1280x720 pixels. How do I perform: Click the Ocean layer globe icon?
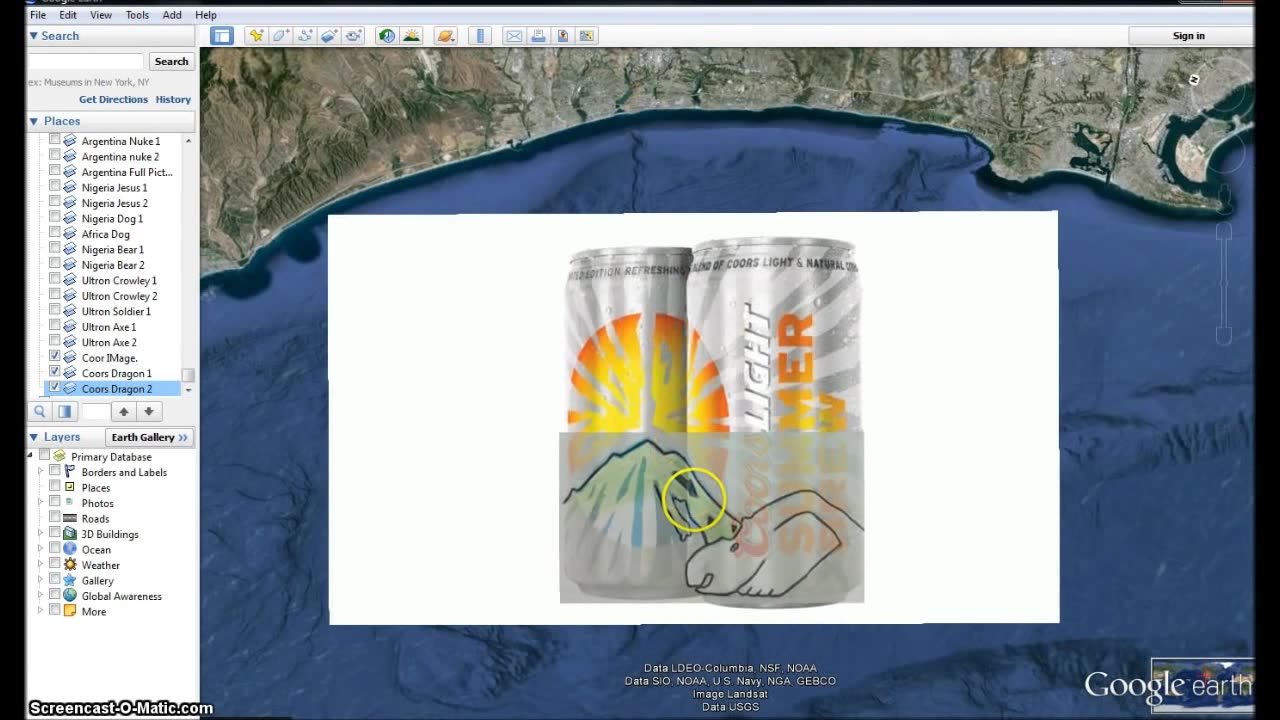[70, 549]
